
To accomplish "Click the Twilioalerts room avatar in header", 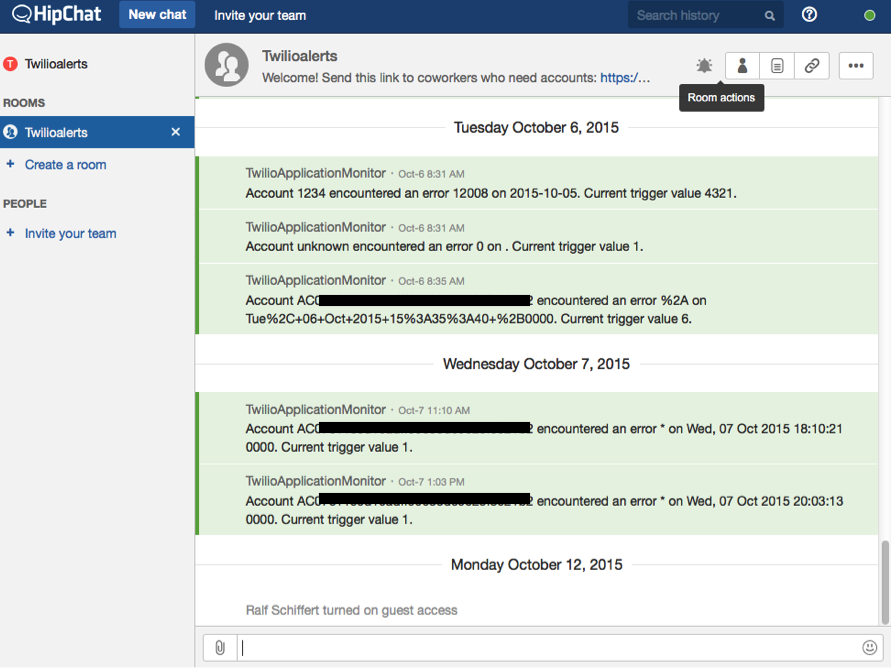I will click(226, 65).
